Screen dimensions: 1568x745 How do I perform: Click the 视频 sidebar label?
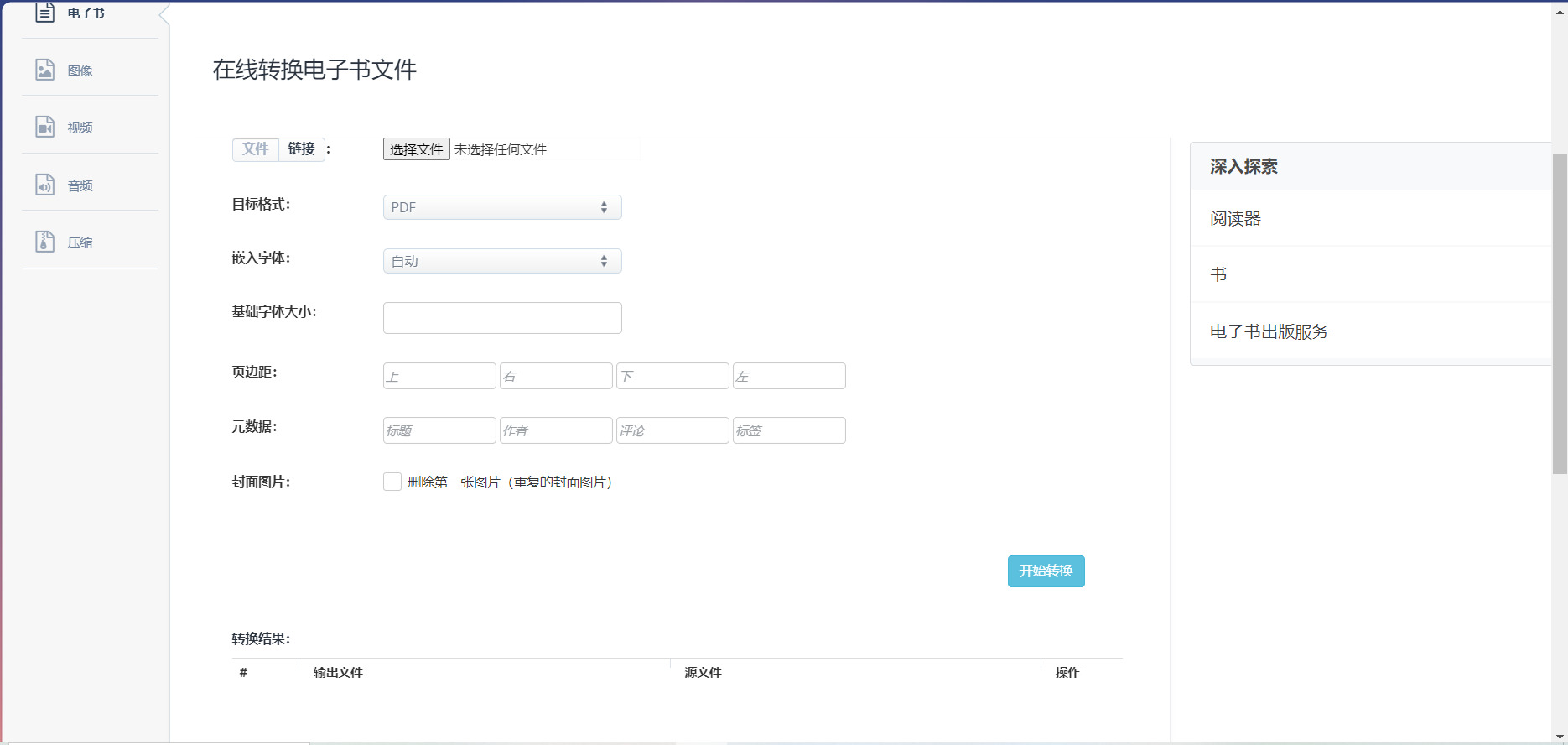click(80, 128)
